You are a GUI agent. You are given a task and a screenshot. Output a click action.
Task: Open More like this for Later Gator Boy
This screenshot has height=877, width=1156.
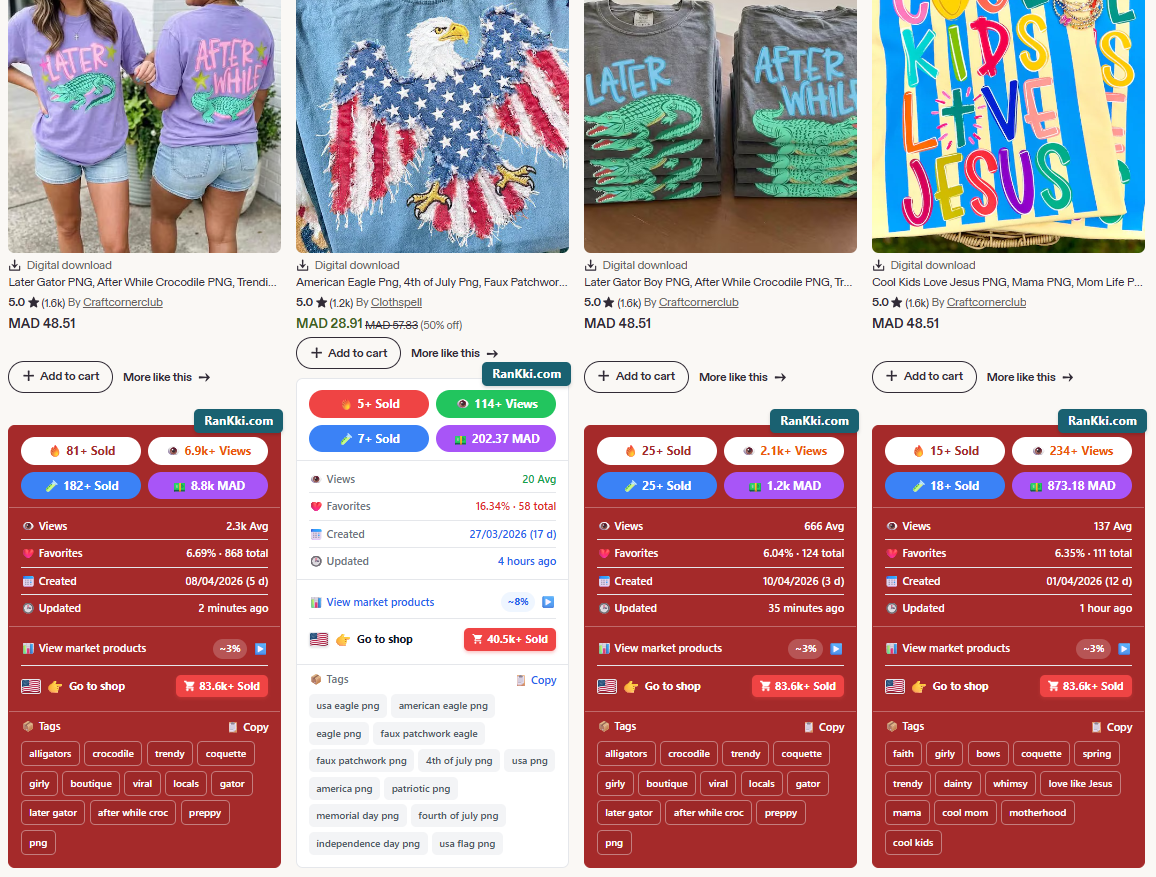tap(742, 377)
